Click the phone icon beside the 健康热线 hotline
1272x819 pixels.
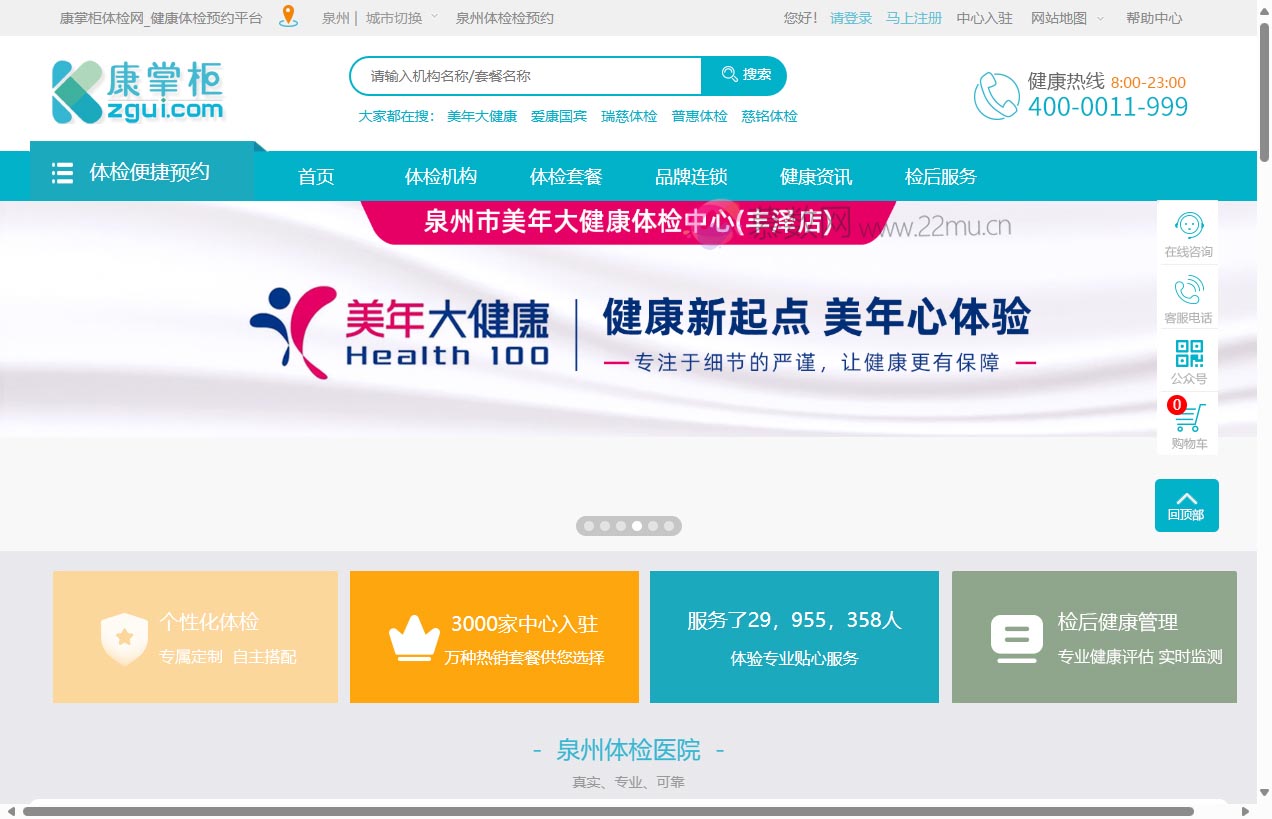tap(995, 95)
